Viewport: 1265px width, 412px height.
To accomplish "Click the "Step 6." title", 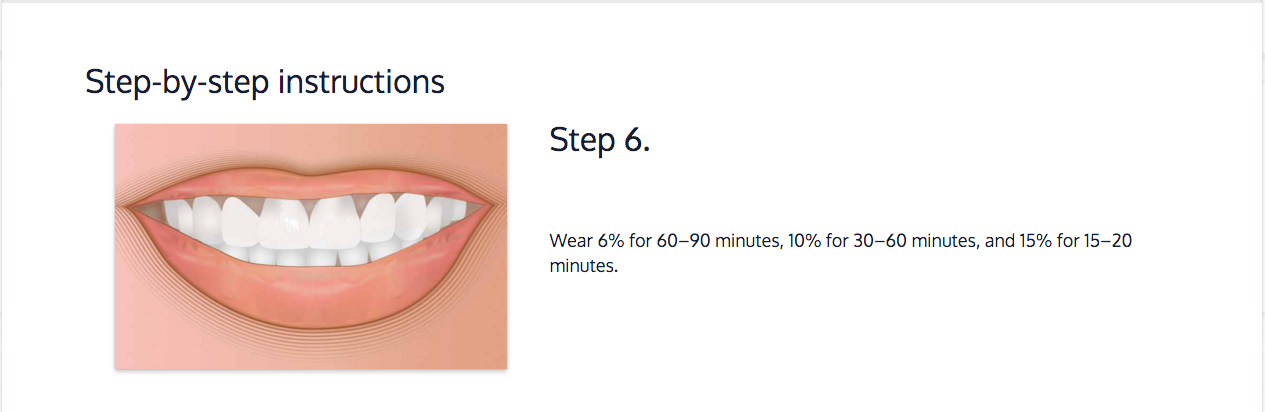I will (600, 141).
